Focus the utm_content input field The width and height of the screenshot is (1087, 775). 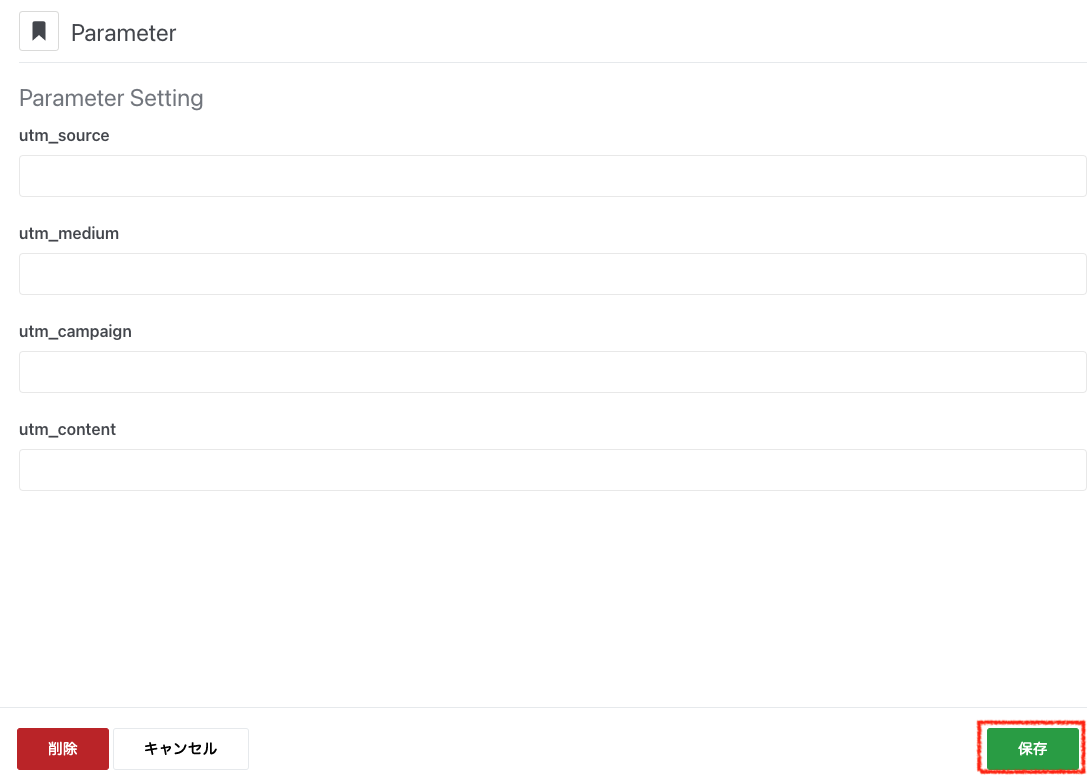tap(552, 470)
